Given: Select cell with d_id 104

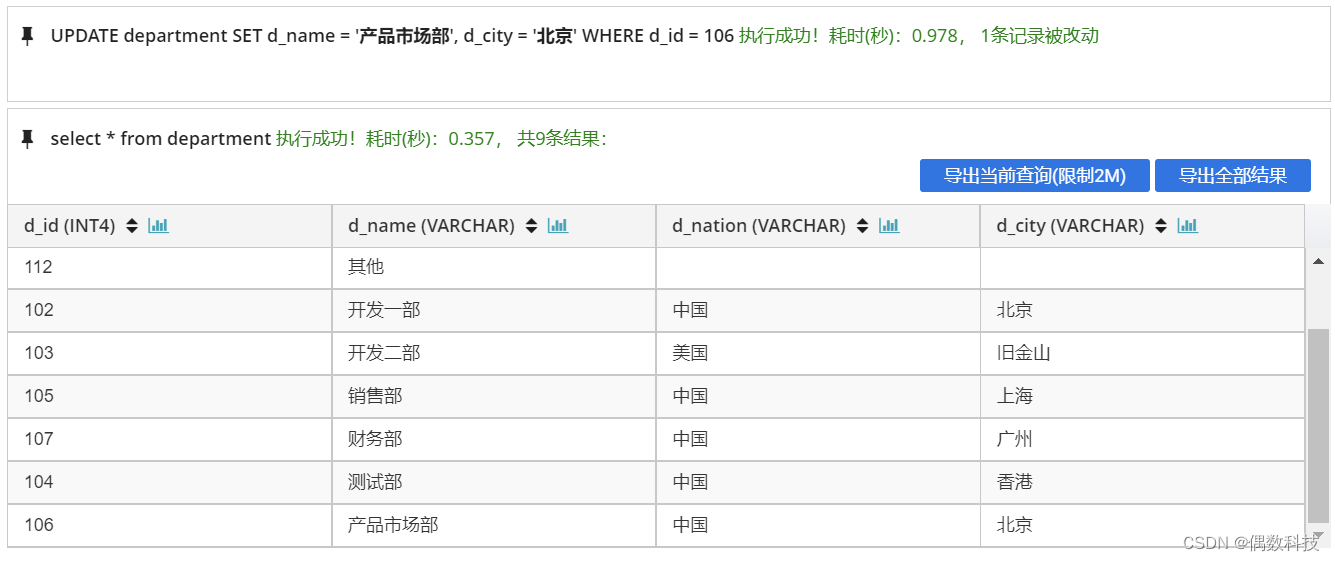Looking at the screenshot, I should 170,482.
